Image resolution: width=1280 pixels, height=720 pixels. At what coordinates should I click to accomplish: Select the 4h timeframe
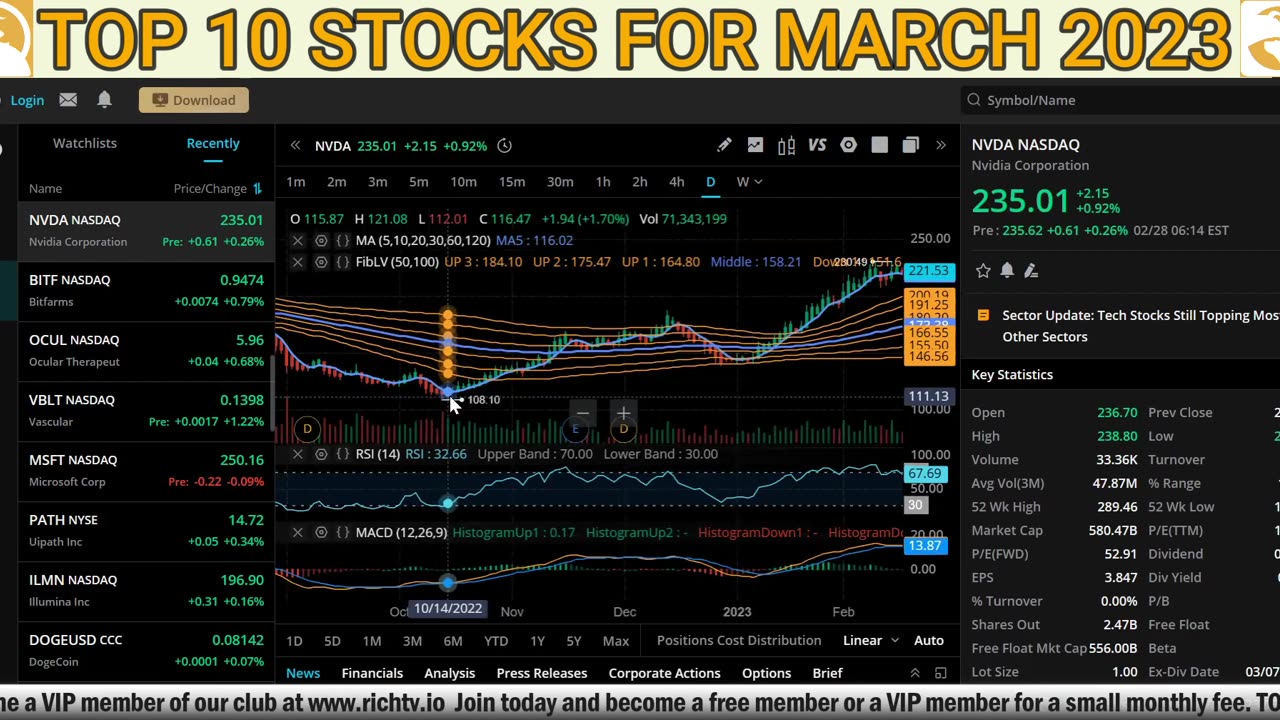[677, 182]
